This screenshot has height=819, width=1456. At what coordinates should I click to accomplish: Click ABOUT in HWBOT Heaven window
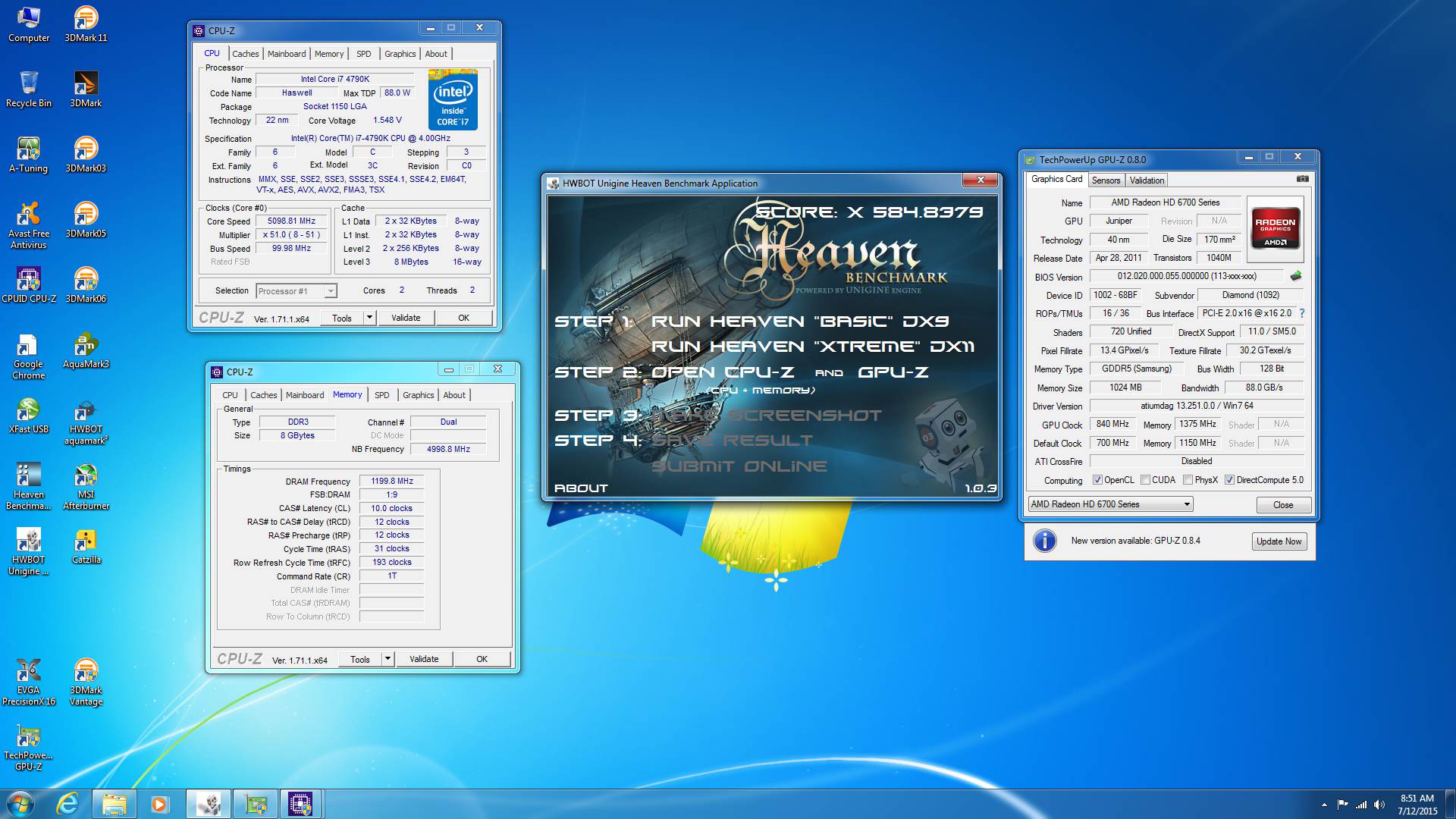pos(581,488)
